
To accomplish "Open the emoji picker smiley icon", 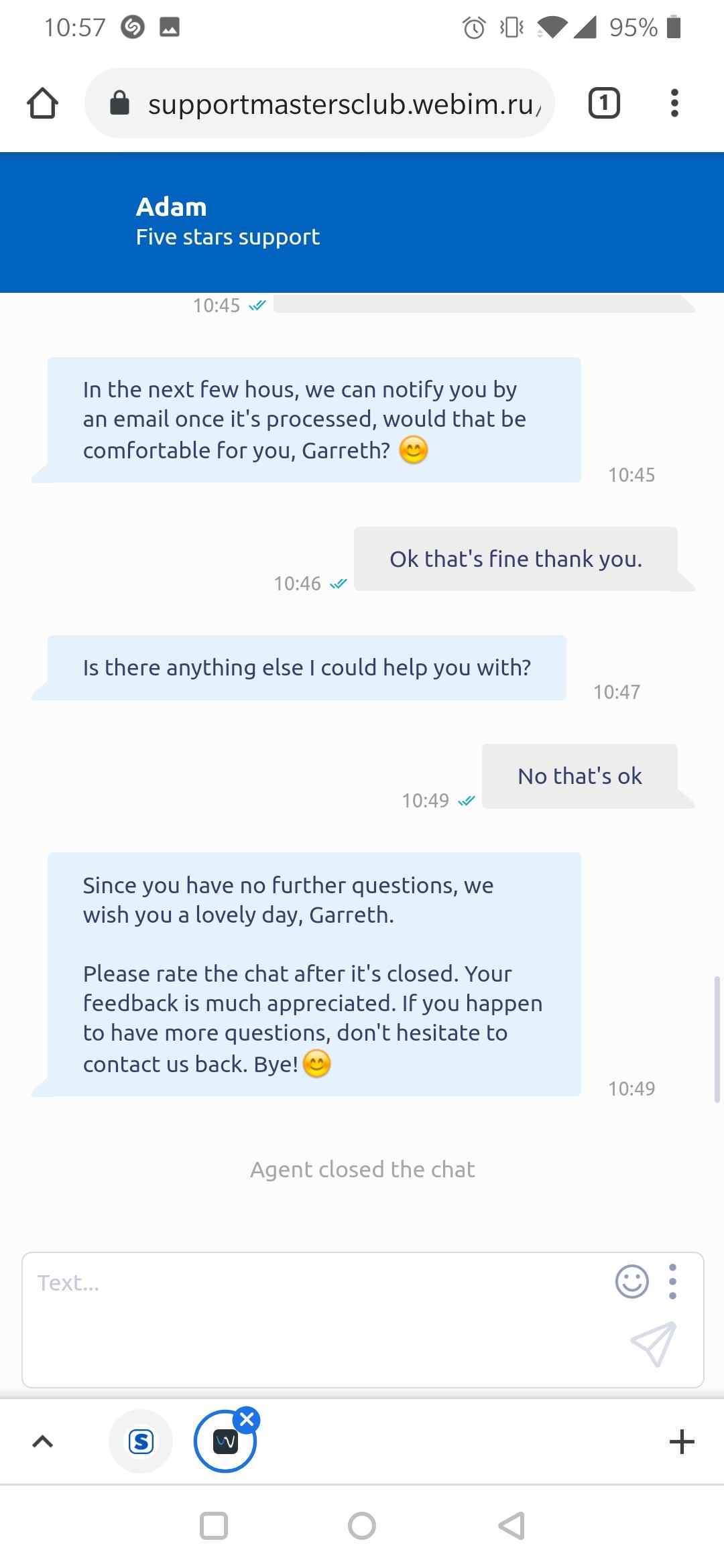I will click(631, 1282).
